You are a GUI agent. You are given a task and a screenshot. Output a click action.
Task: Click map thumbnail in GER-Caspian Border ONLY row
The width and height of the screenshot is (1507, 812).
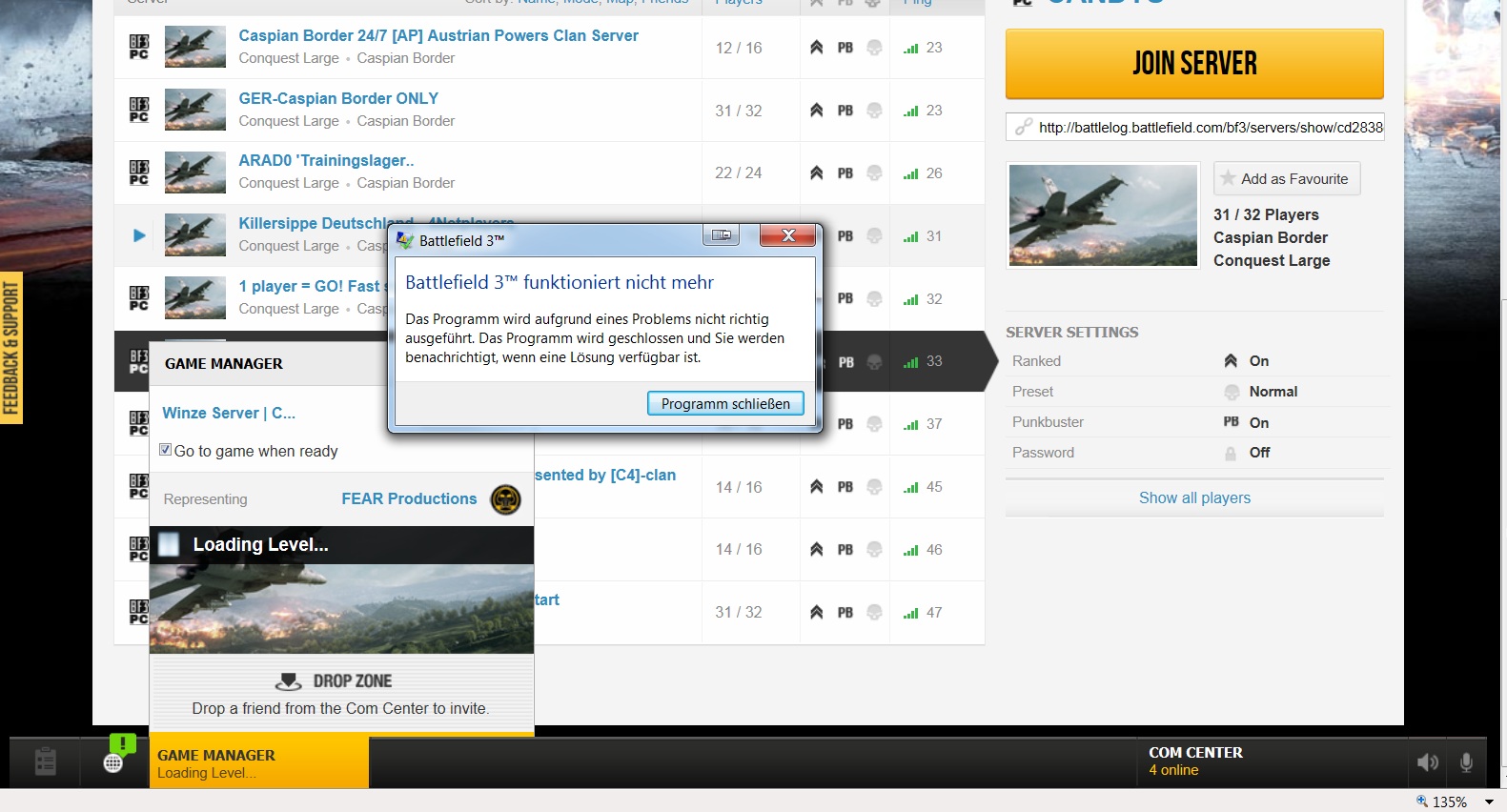[195, 110]
